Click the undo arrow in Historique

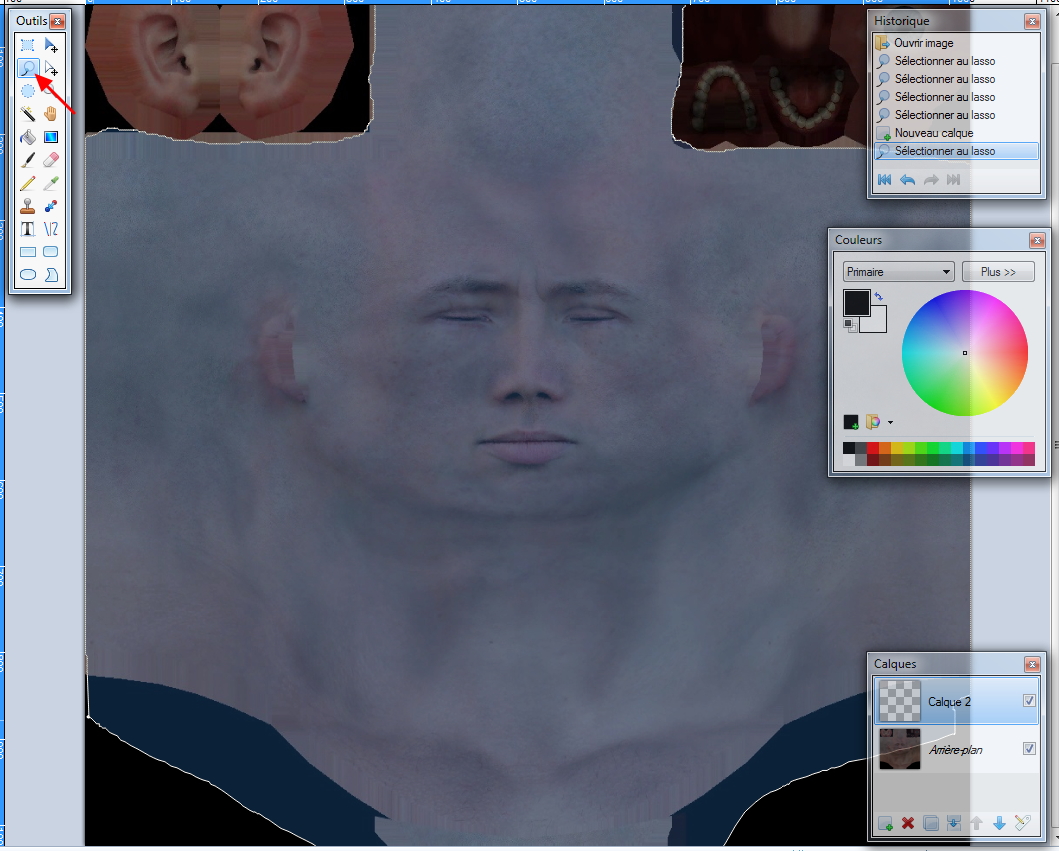pos(907,180)
